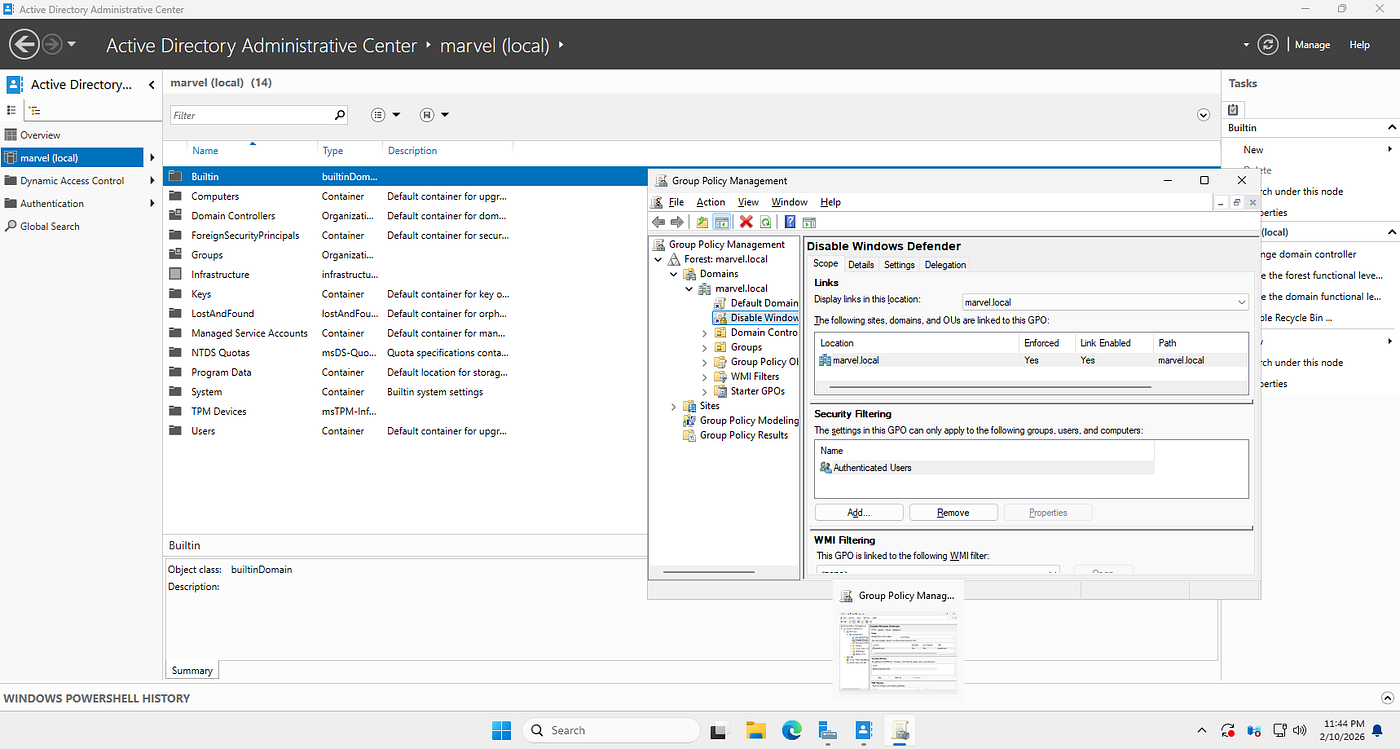
Task: Open the Window menu
Action: click(x=789, y=202)
